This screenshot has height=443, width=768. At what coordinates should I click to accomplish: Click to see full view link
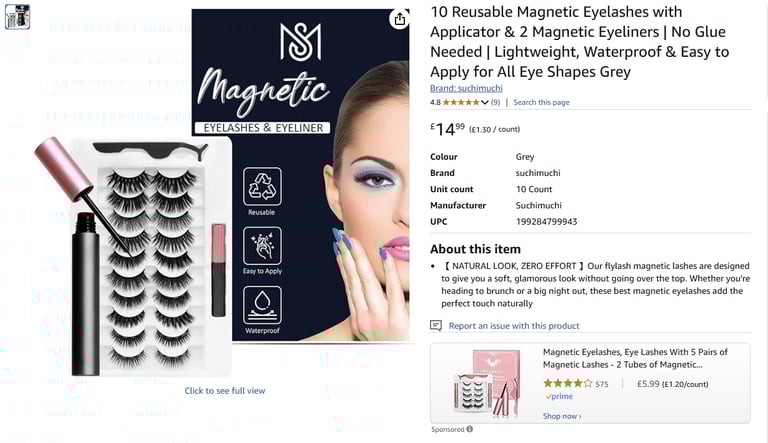tap(225, 391)
